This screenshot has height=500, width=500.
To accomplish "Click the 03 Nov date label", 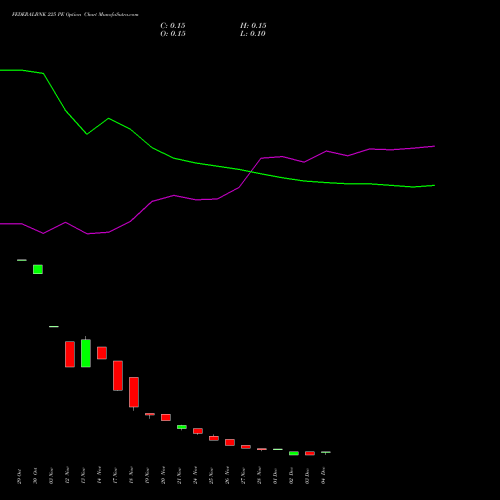I will click(x=51, y=476).
